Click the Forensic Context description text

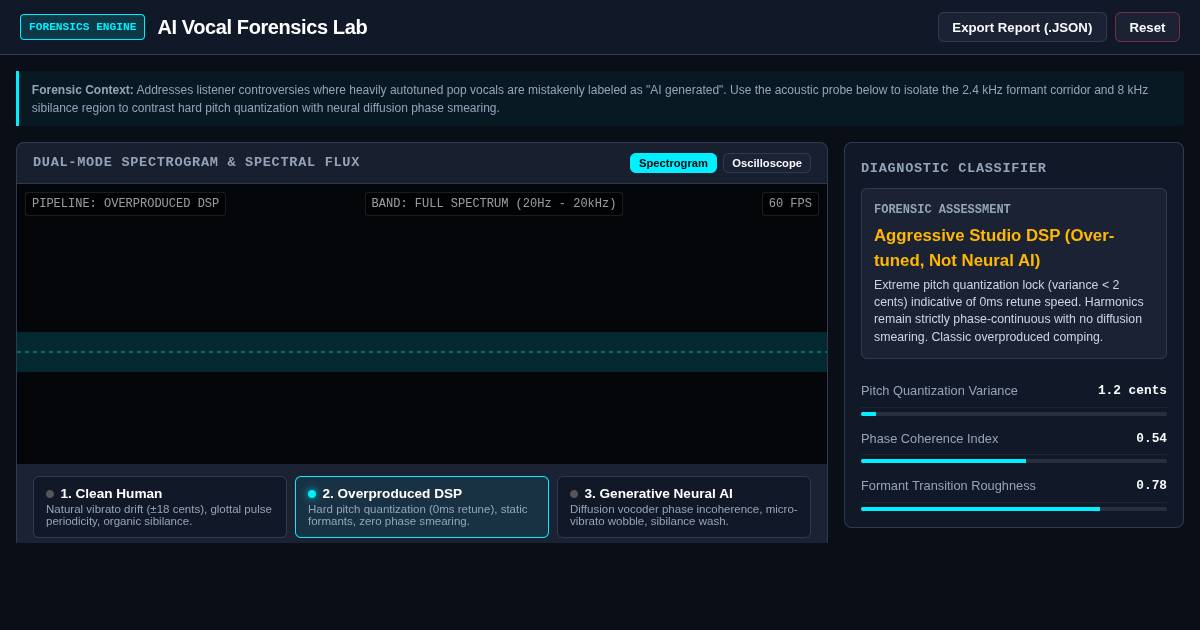tap(600, 99)
